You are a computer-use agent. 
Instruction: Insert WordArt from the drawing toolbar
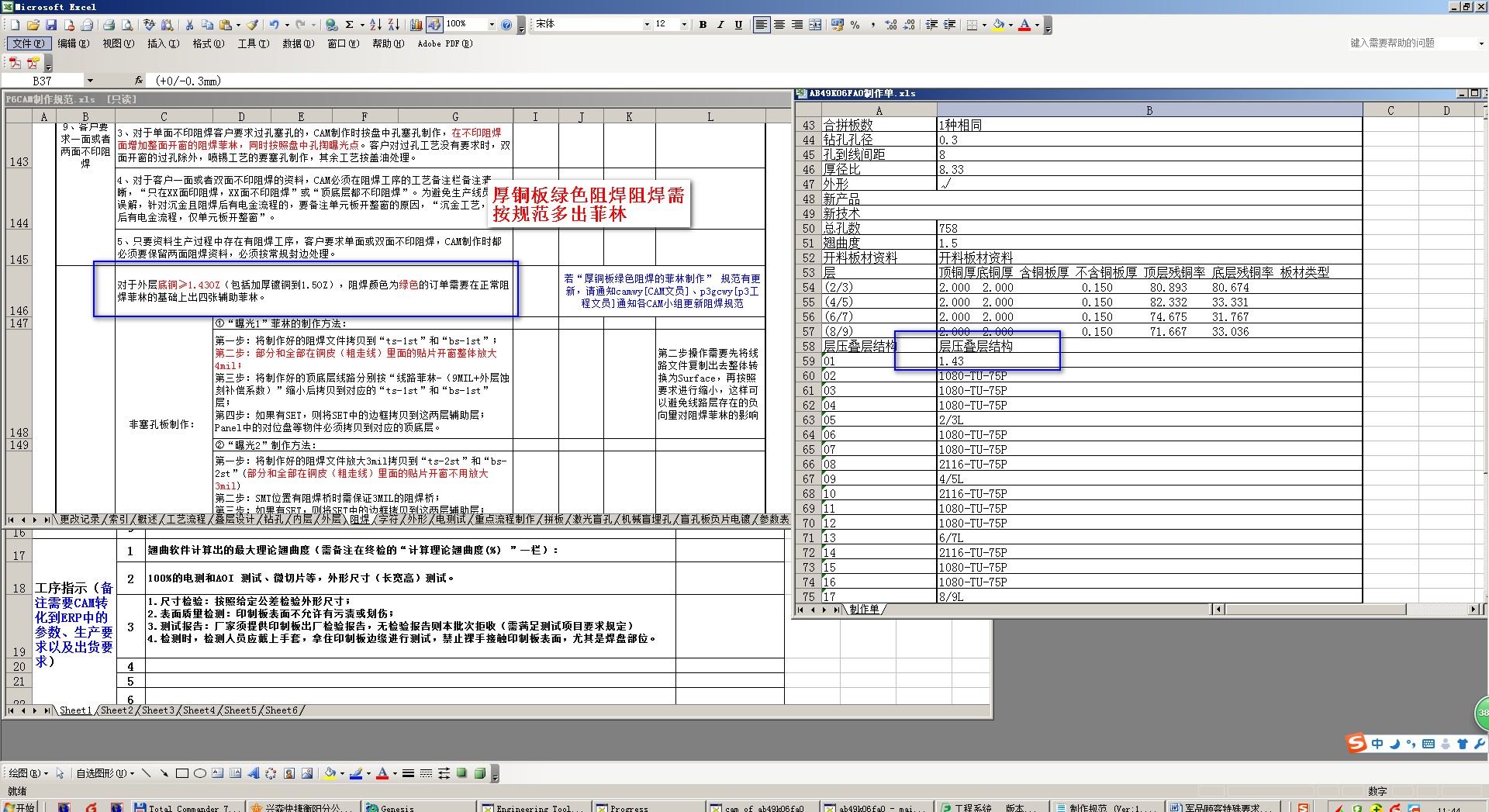coord(254,773)
